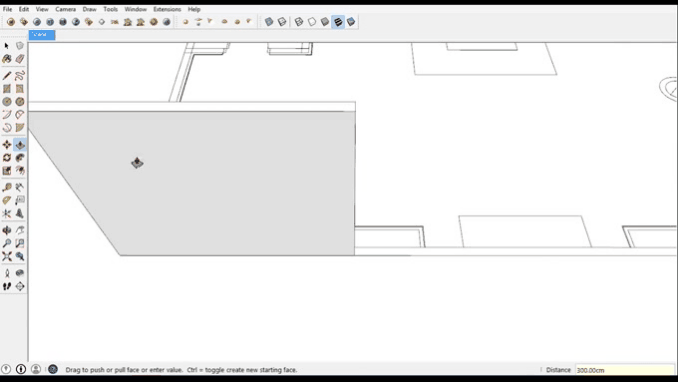678x382 pixels.
Task: Choose the Pie arc tool
Action: (20, 128)
